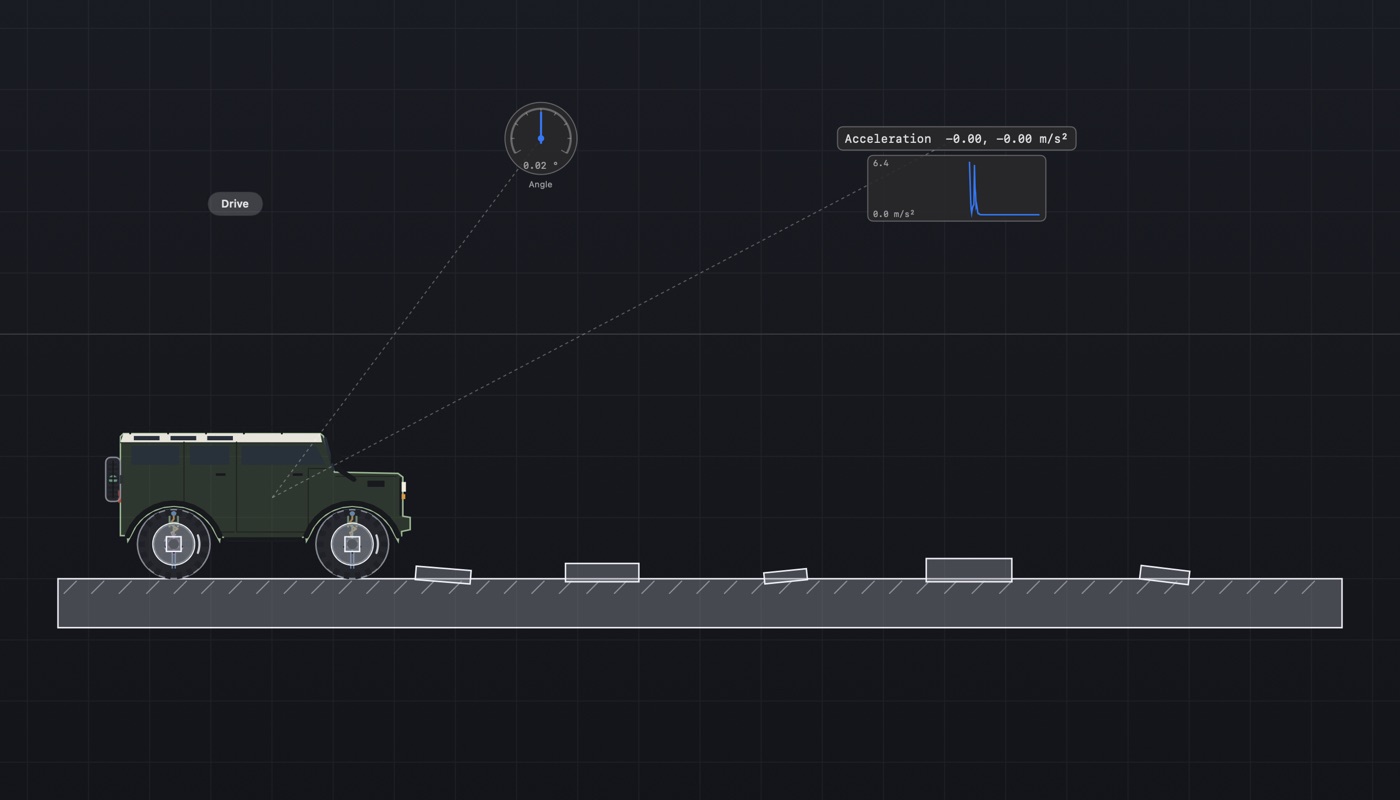Click the small third tilted bump
This screenshot has width=1400, height=800.
click(x=785, y=576)
